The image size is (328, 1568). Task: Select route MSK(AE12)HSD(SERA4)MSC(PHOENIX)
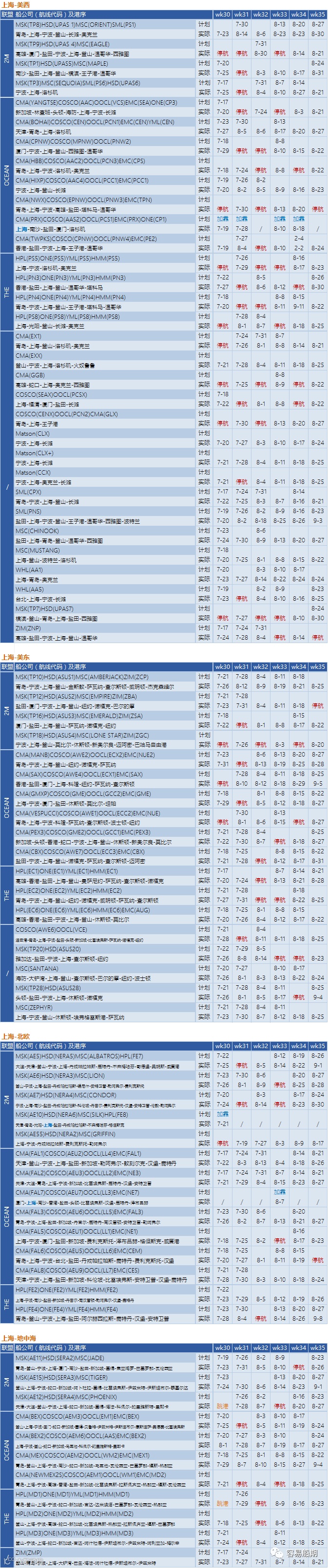[66, 1397]
